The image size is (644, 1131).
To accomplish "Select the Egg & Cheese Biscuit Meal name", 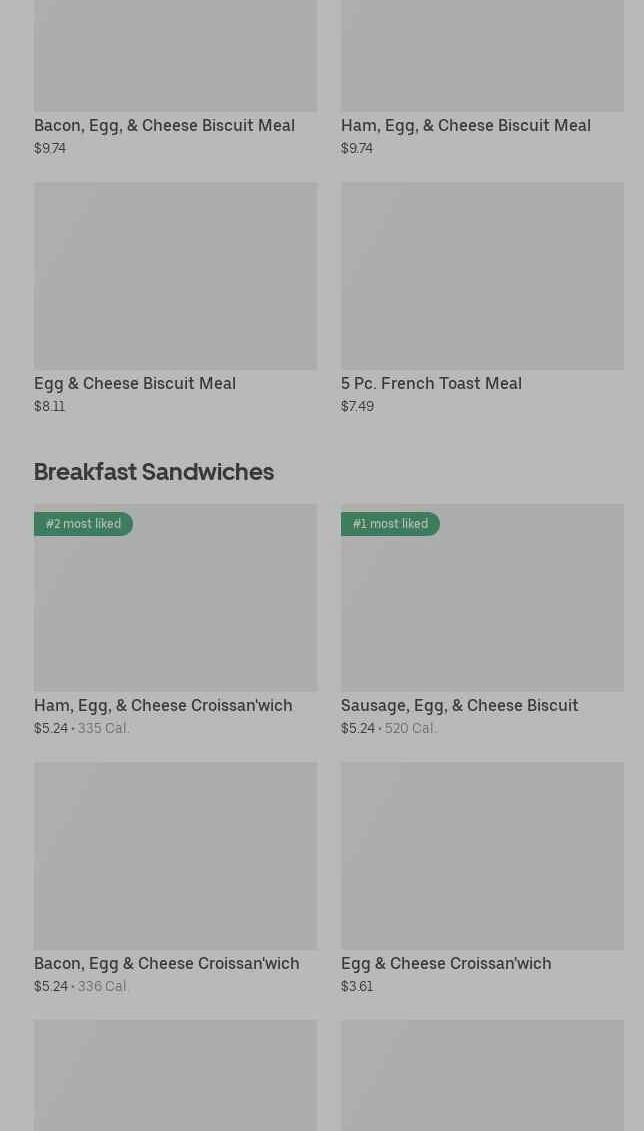I will (135, 383).
